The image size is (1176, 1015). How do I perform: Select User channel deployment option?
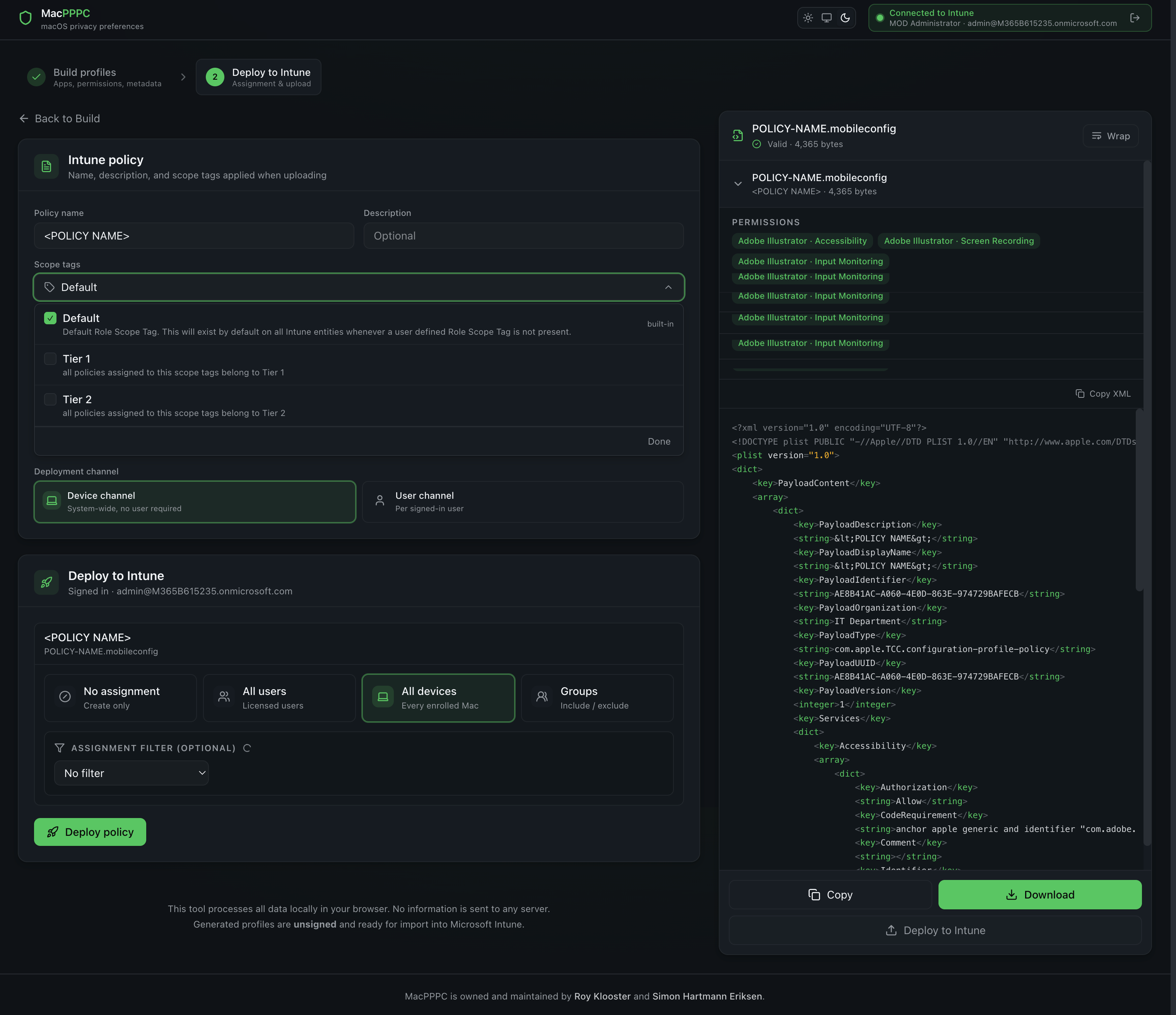pyautogui.click(x=523, y=502)
